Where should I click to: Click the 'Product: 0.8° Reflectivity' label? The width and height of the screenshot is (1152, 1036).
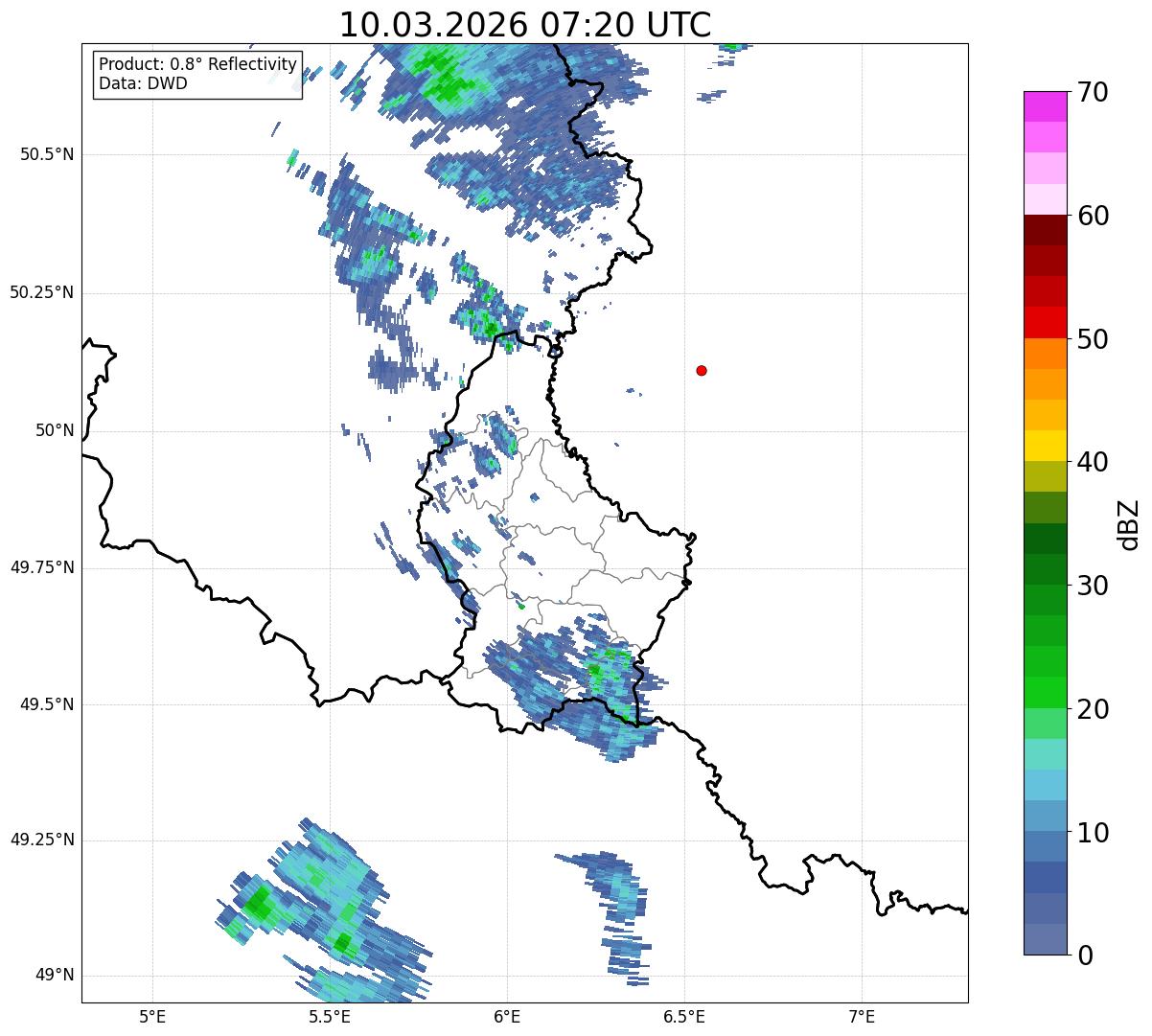click(198, 64)
